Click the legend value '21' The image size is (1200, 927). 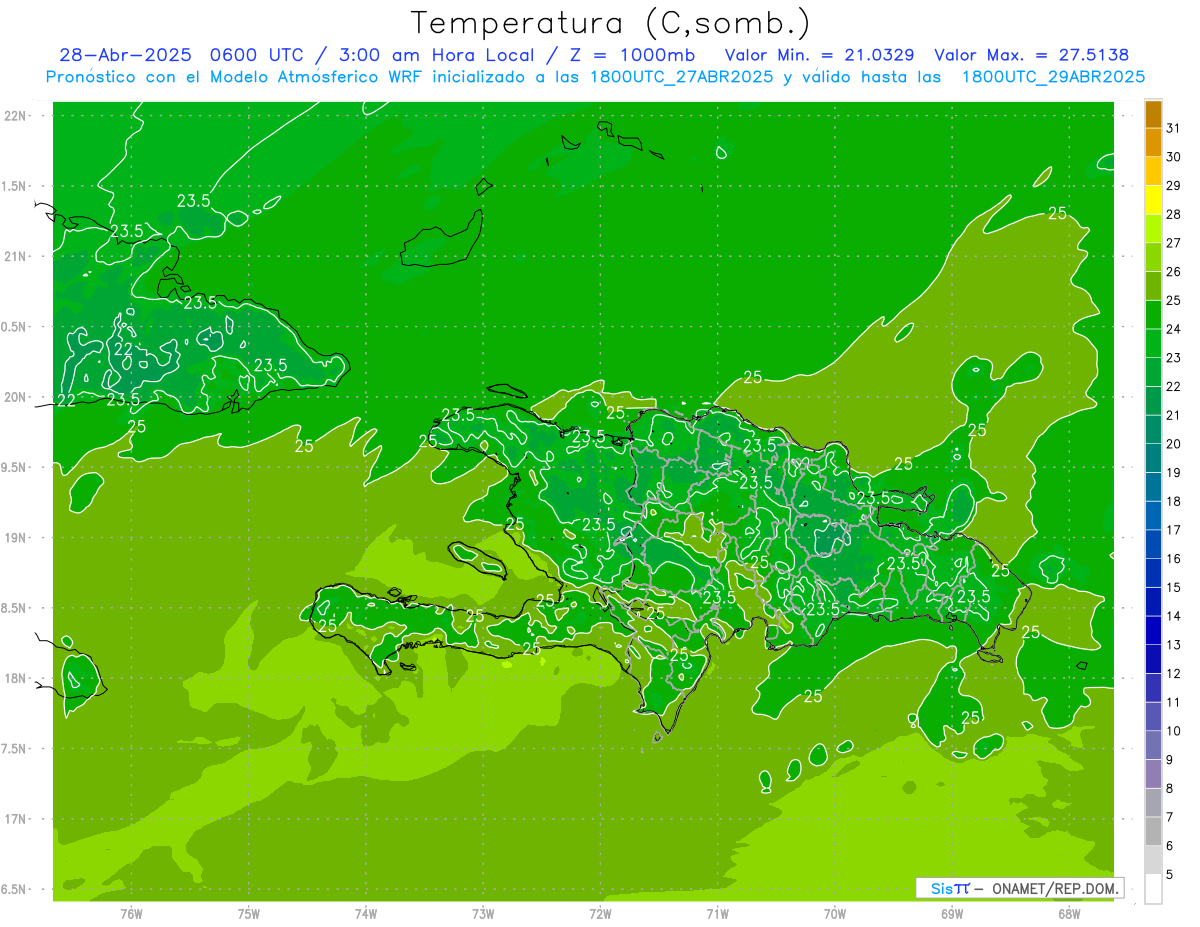point(1173,415)
